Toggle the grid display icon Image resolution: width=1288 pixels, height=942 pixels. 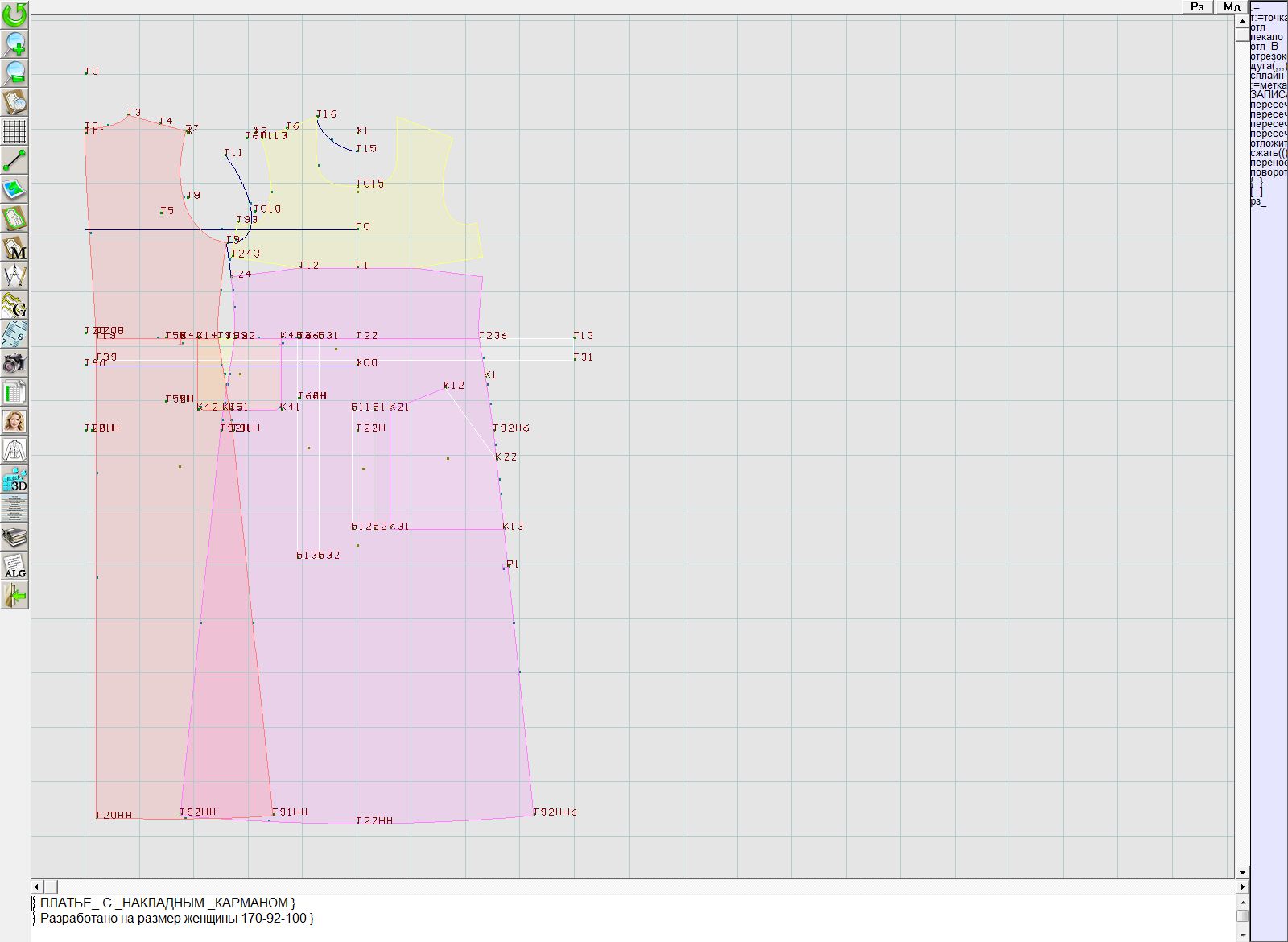(14, 130)
